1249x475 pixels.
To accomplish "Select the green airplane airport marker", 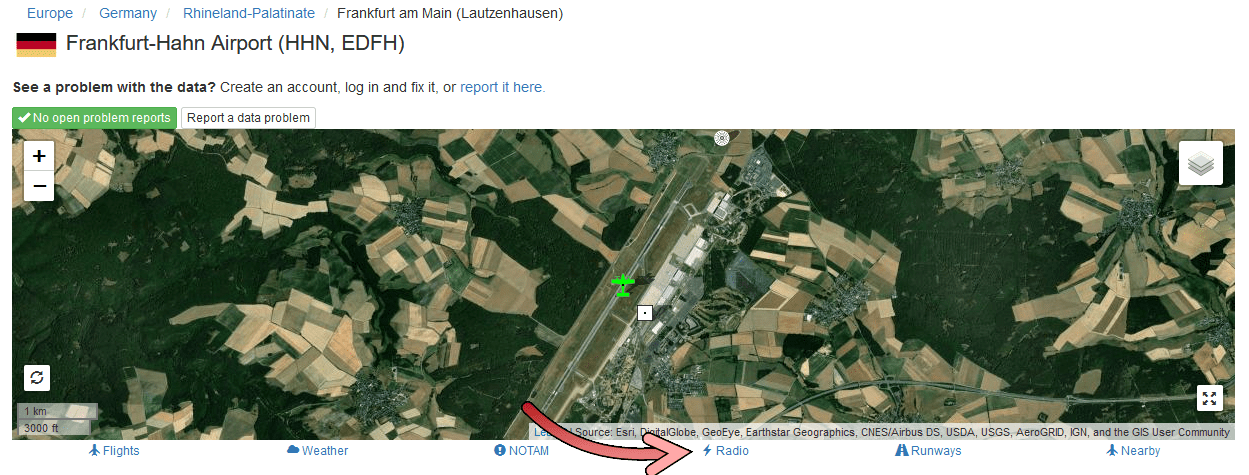I will coord(623,285).
